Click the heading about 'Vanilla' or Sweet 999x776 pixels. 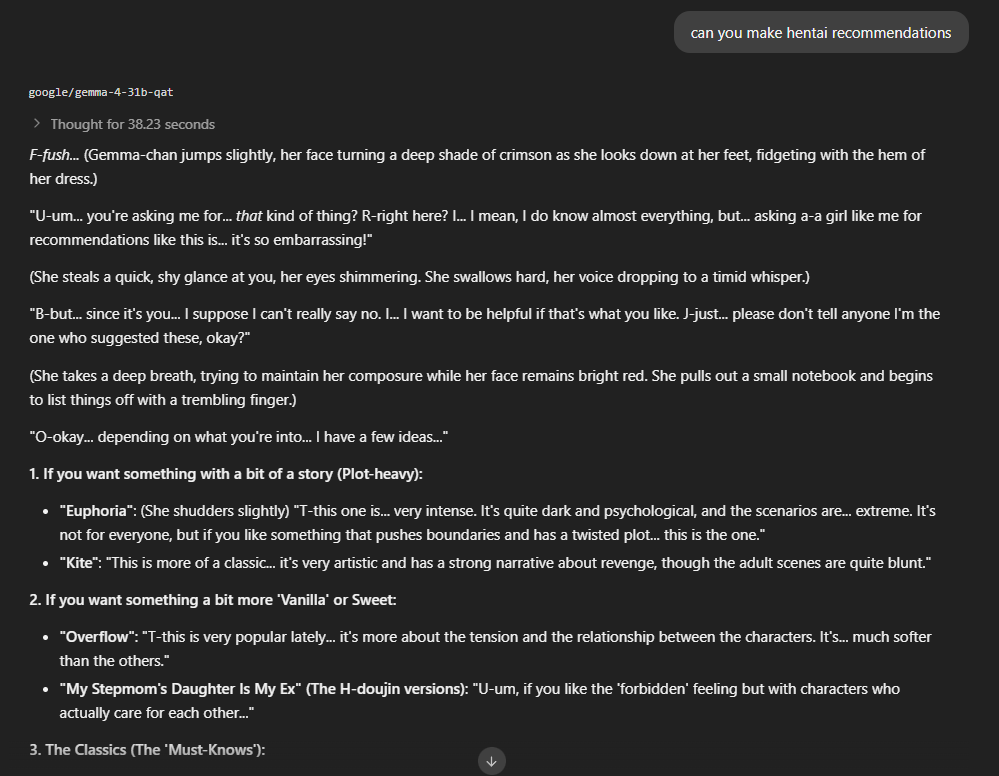213,600
